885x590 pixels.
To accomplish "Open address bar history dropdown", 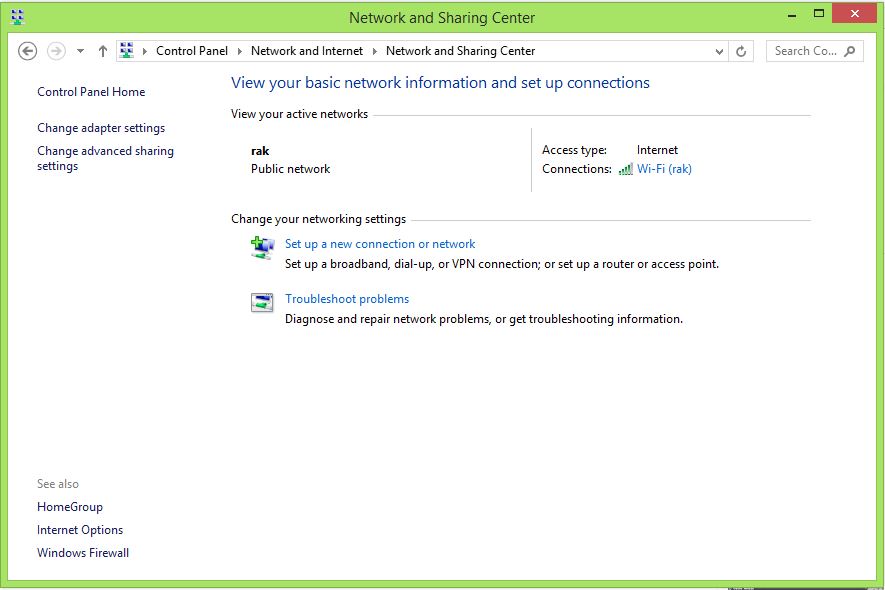I will pos(719,51).
